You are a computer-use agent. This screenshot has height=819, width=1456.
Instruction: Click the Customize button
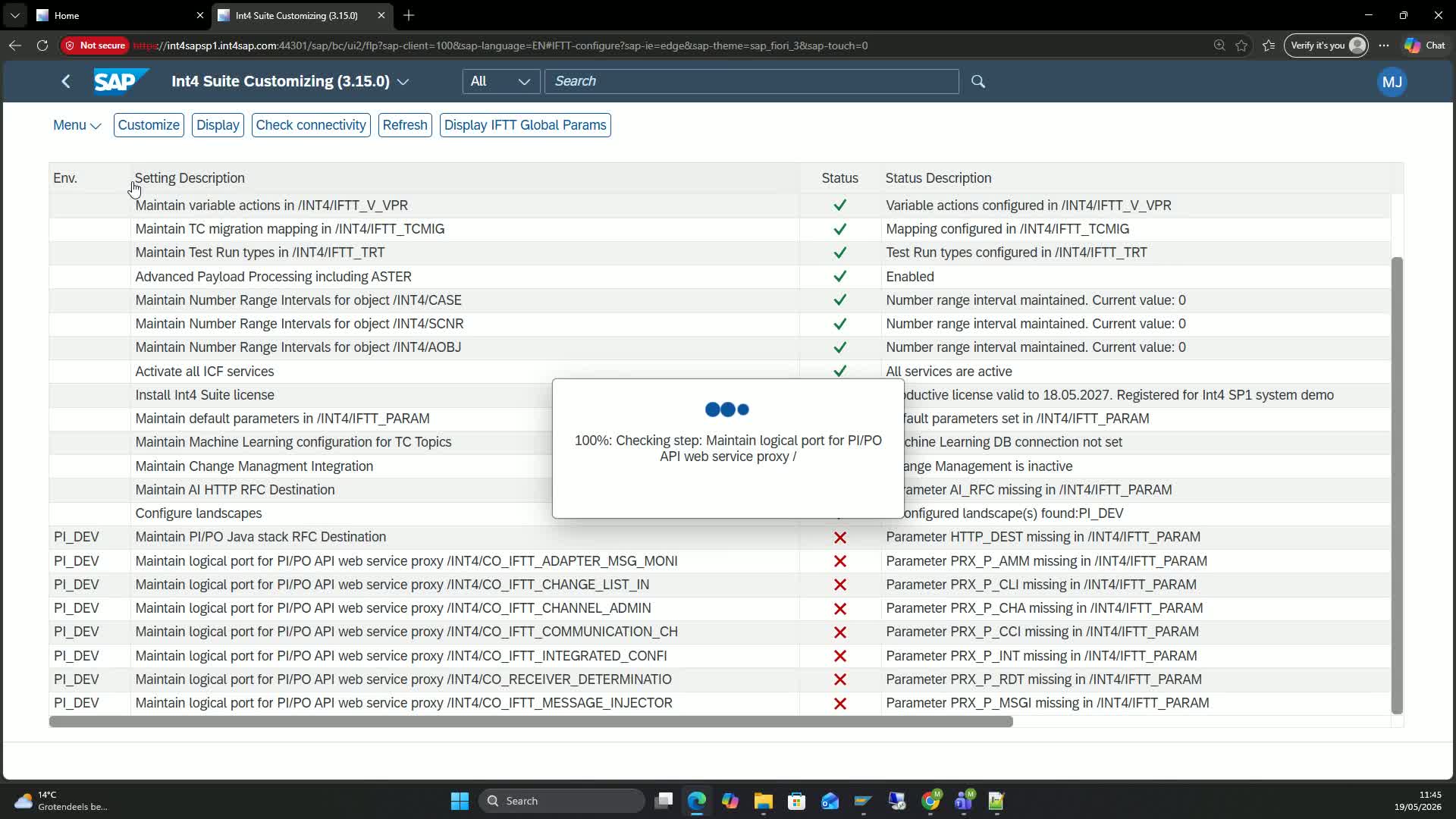pos(149,125)
